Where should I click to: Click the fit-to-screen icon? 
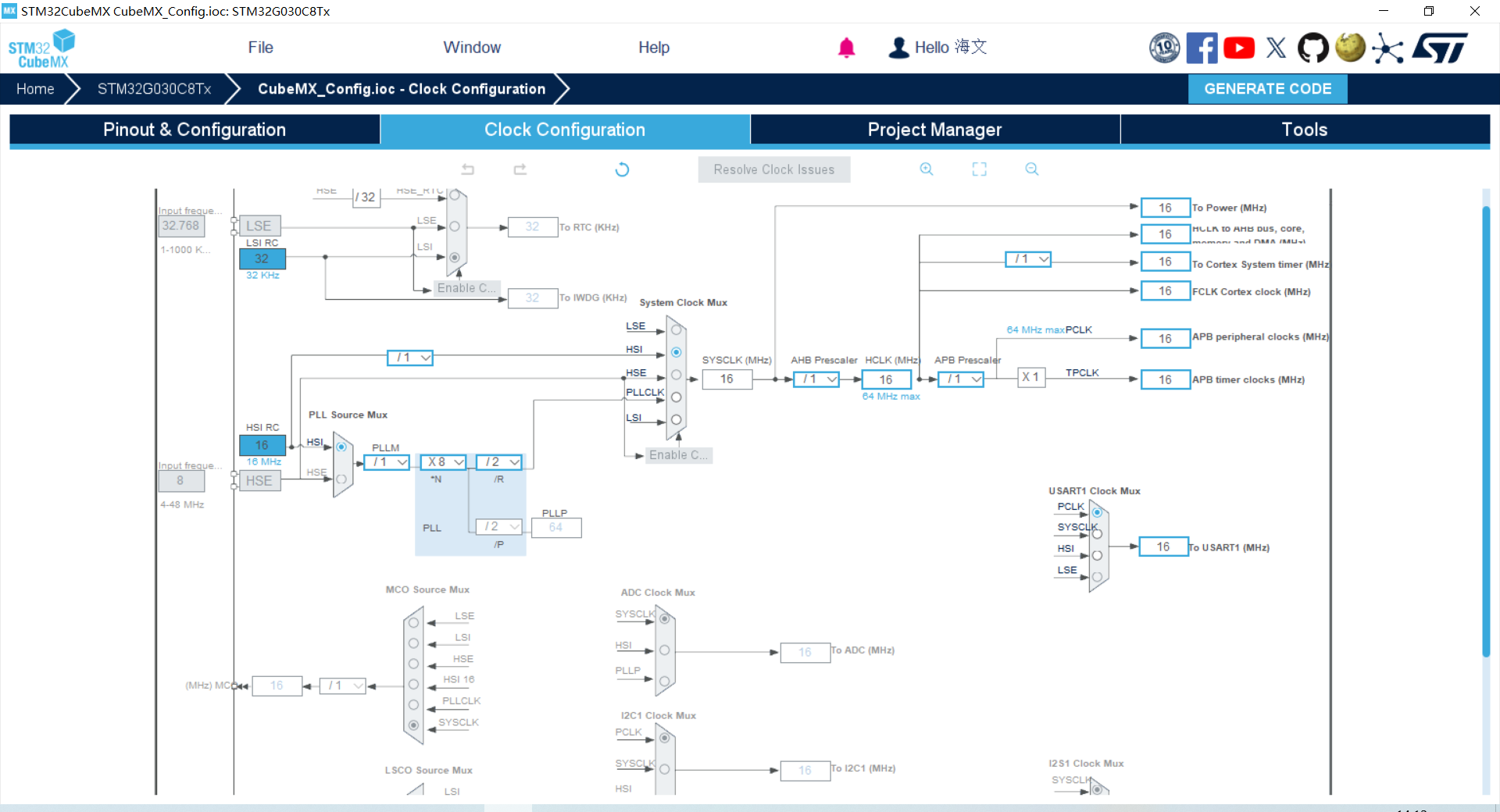click(x=979, y=169)
